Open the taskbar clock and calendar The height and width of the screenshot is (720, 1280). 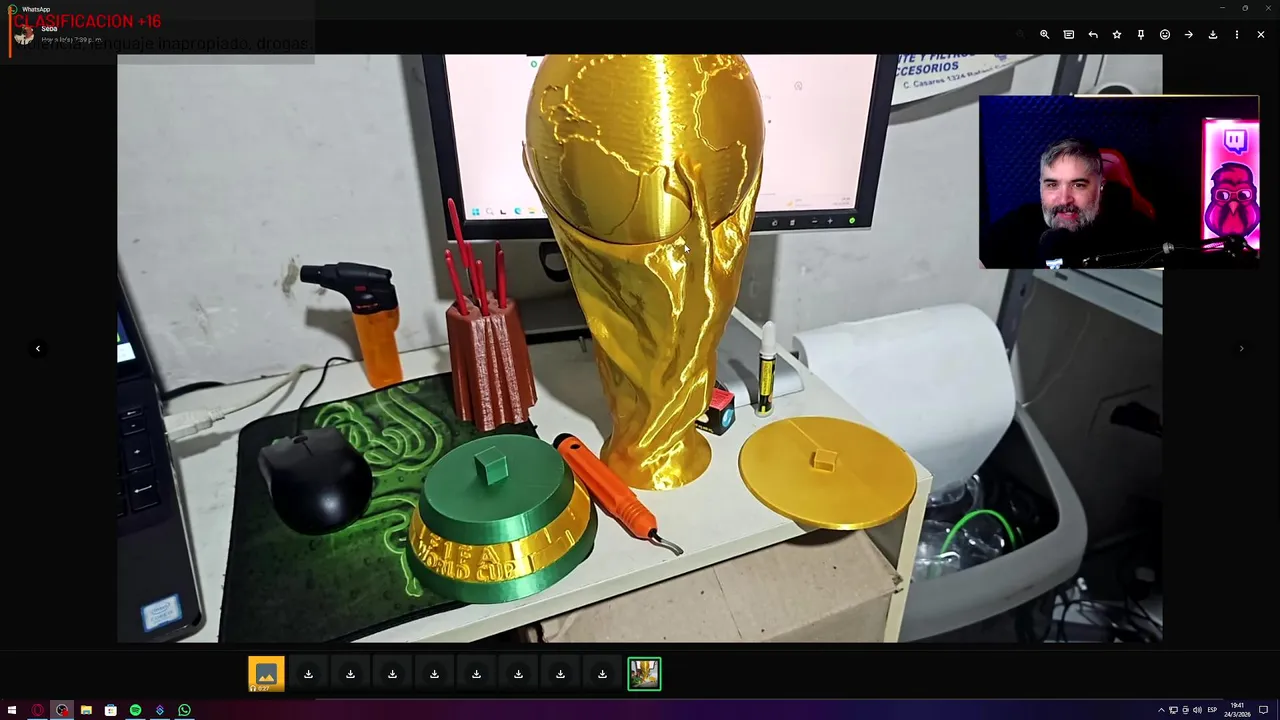pos(1237,710)
